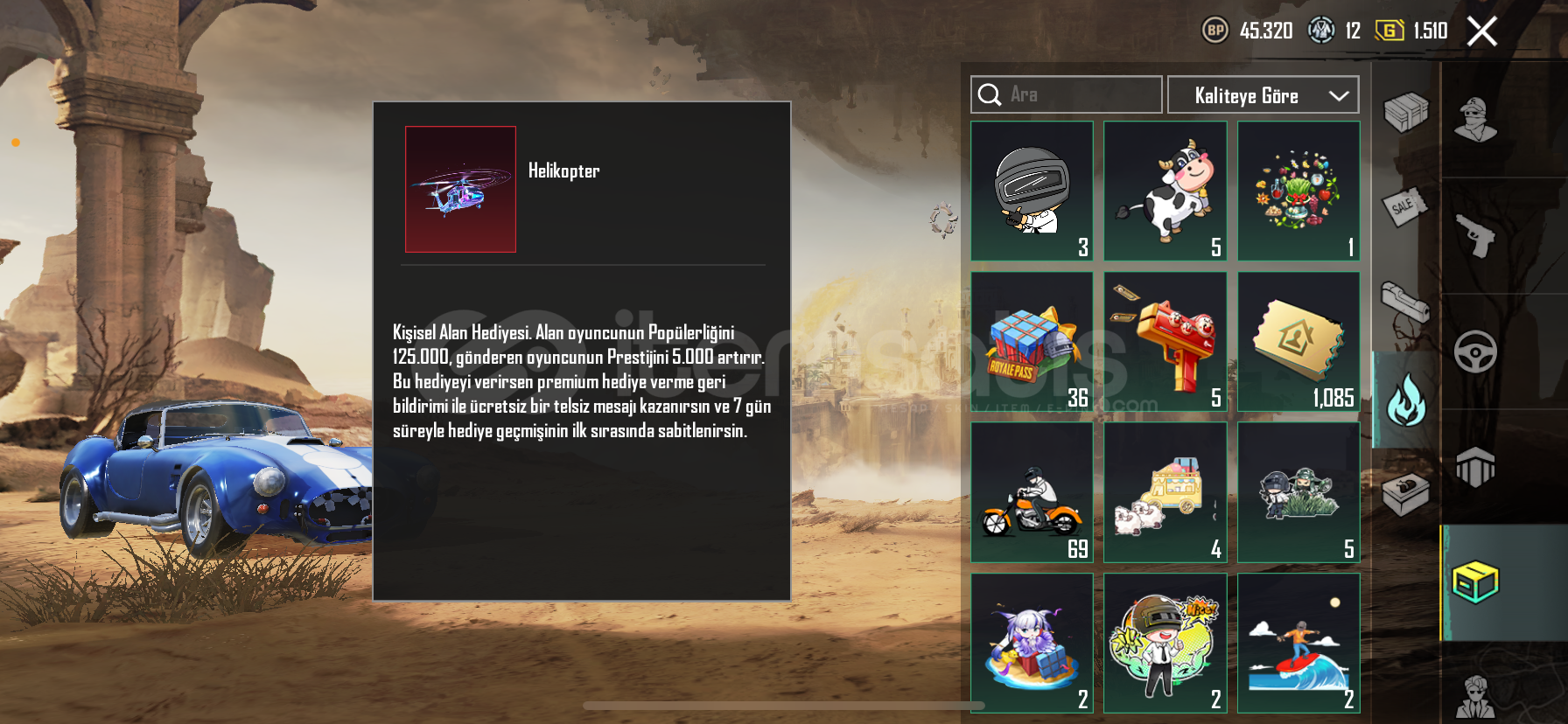Close the inventory with the X button
Image resolution: width=1568 pixels, height=724 pixels.
pyautogui.click(x=1481, y=31)
